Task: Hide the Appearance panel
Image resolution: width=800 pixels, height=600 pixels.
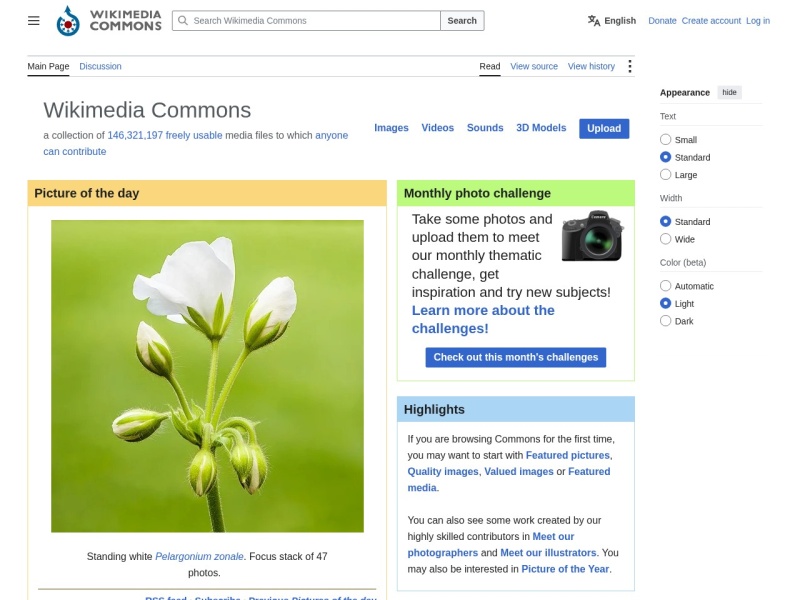Action: point(729,92)
